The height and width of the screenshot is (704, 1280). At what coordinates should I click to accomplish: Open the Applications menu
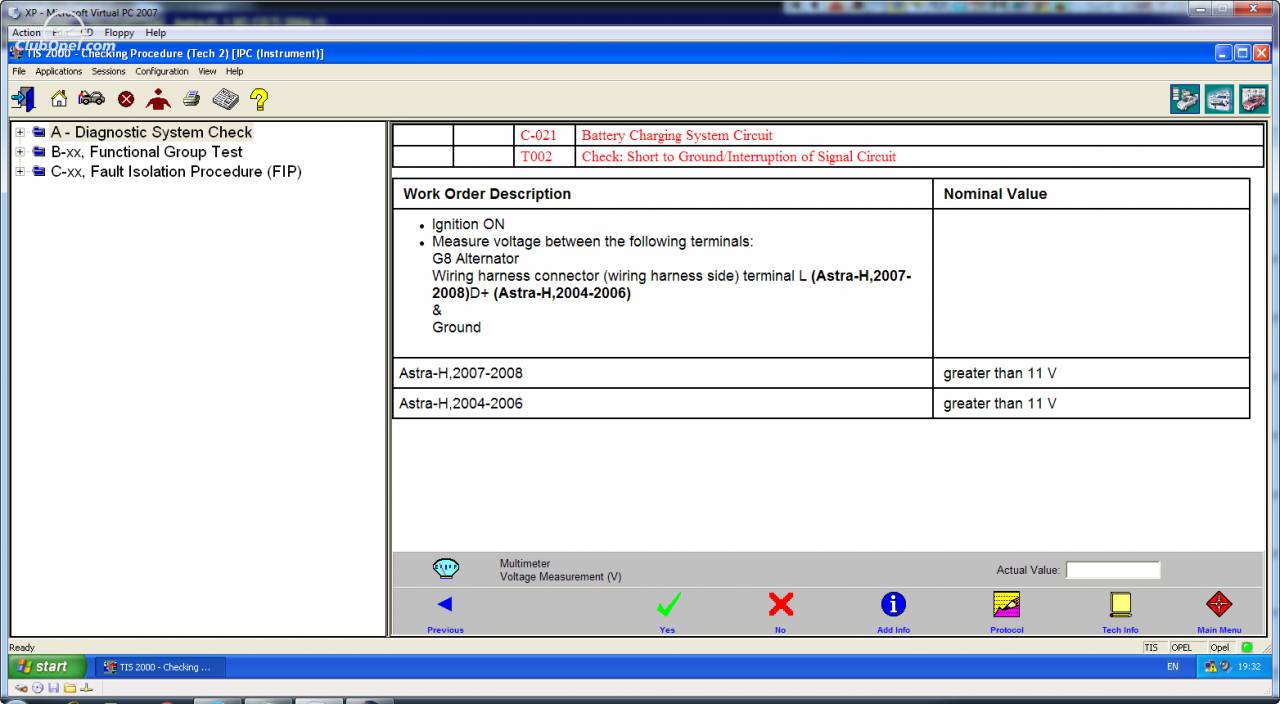[59, 72]
